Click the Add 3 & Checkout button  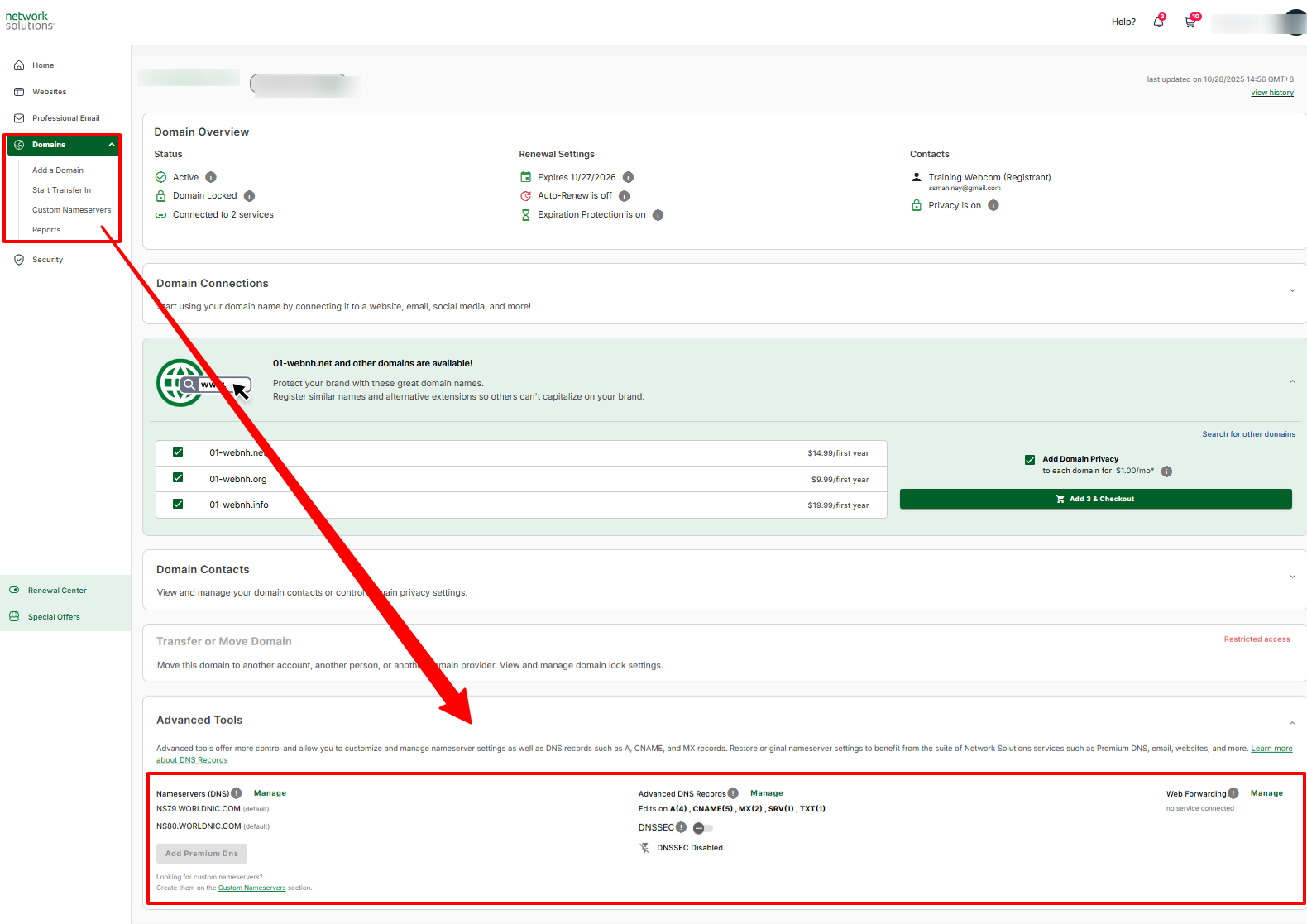(1095, 499)
